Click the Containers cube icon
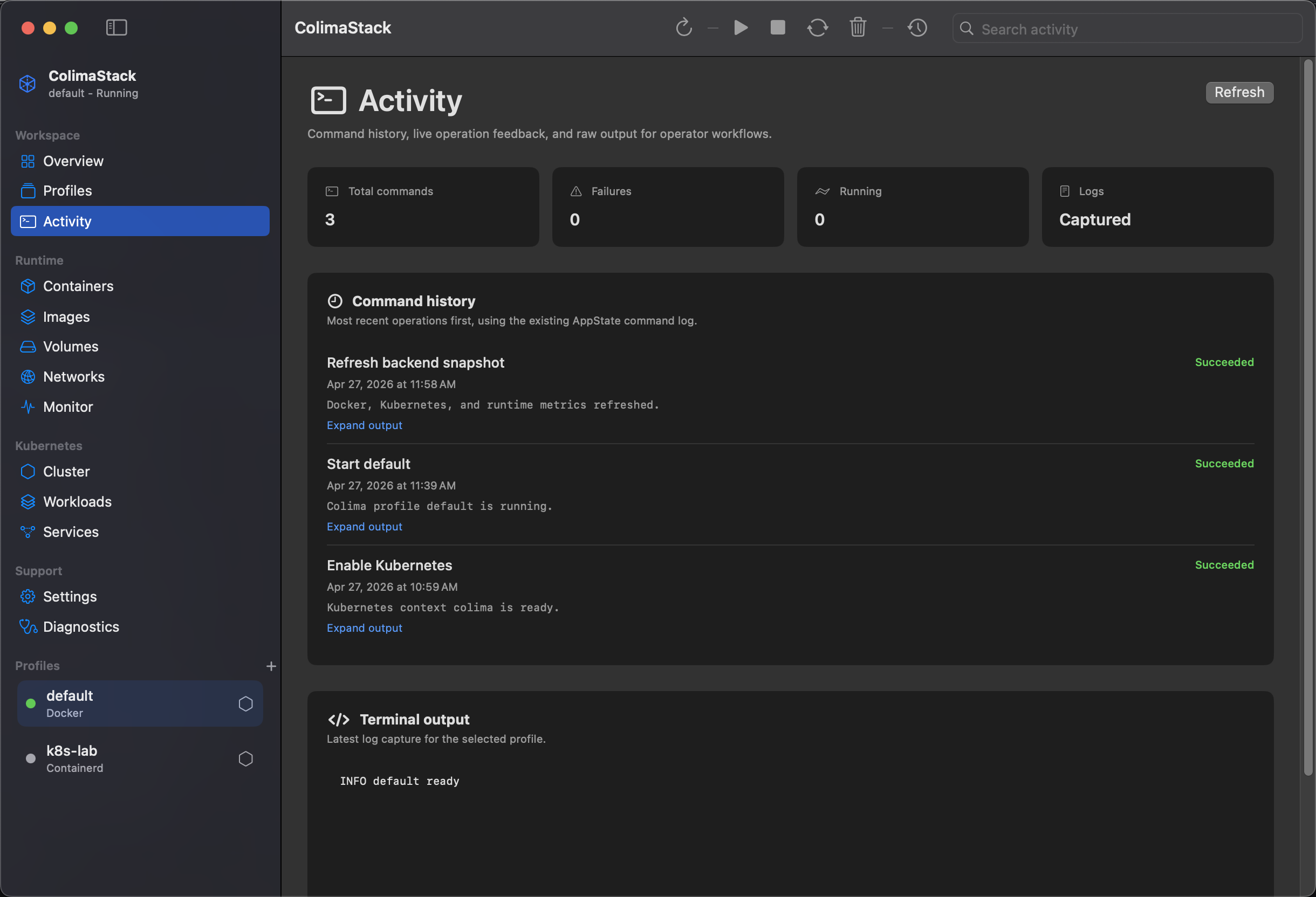Image resolution: width=1316 pixels, height=897 pixels. [28, 286]
